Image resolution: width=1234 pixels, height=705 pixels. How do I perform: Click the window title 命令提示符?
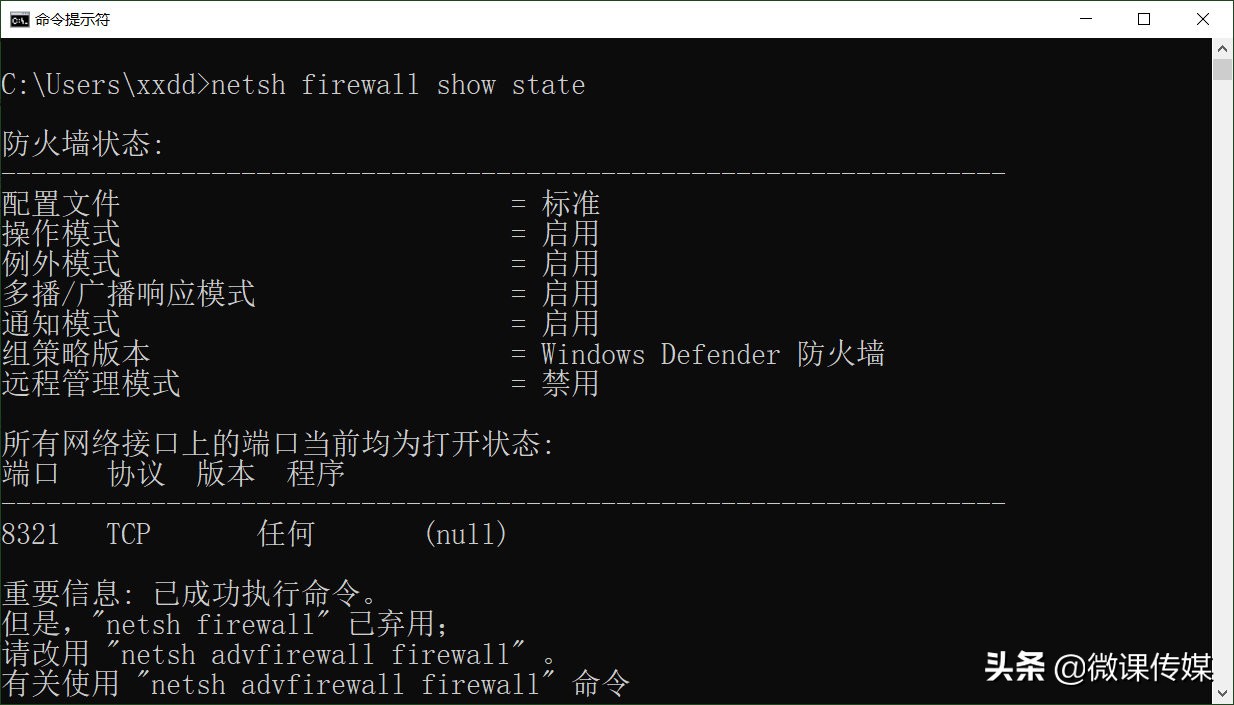(72, 19)
